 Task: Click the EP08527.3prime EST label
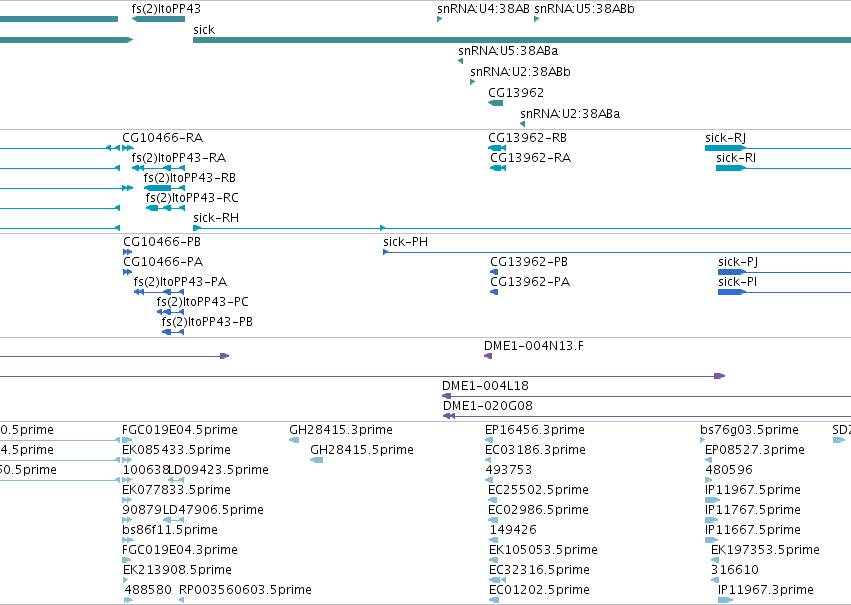pyautogui.click(x=754, y=450)
